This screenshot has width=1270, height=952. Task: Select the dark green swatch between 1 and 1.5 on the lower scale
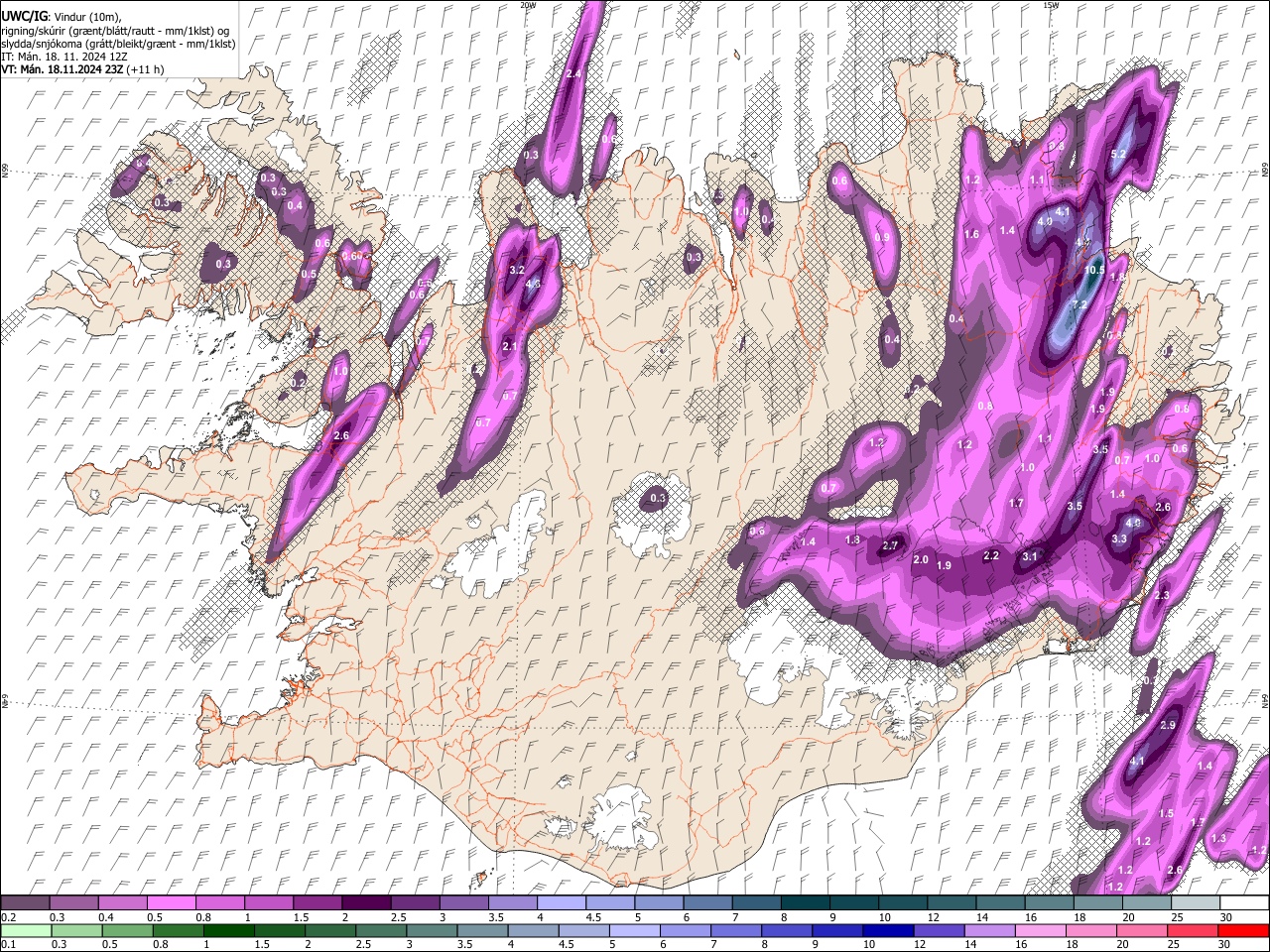pyautogui.click(x=231, y=930)
